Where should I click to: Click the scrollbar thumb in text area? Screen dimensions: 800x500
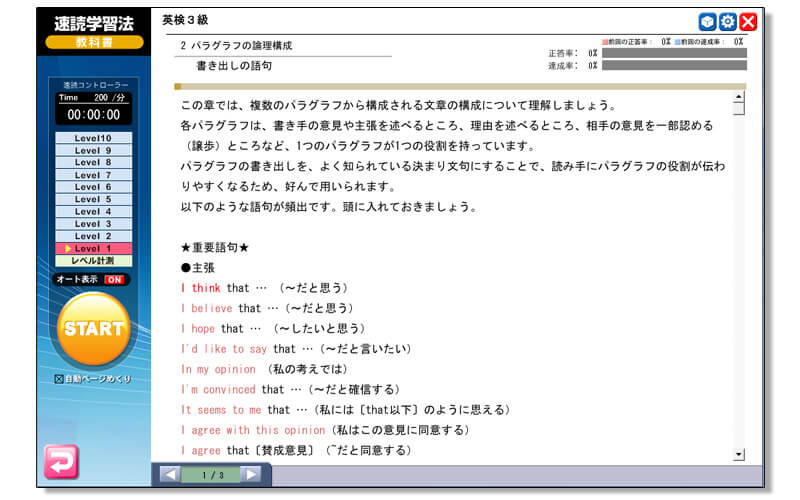coord(738,109)
